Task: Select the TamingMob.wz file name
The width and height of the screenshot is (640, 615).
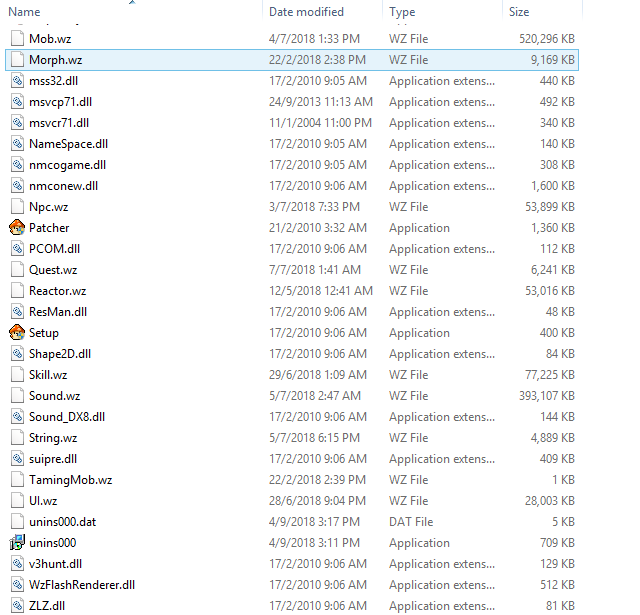Action: click(x=70, y=480)
